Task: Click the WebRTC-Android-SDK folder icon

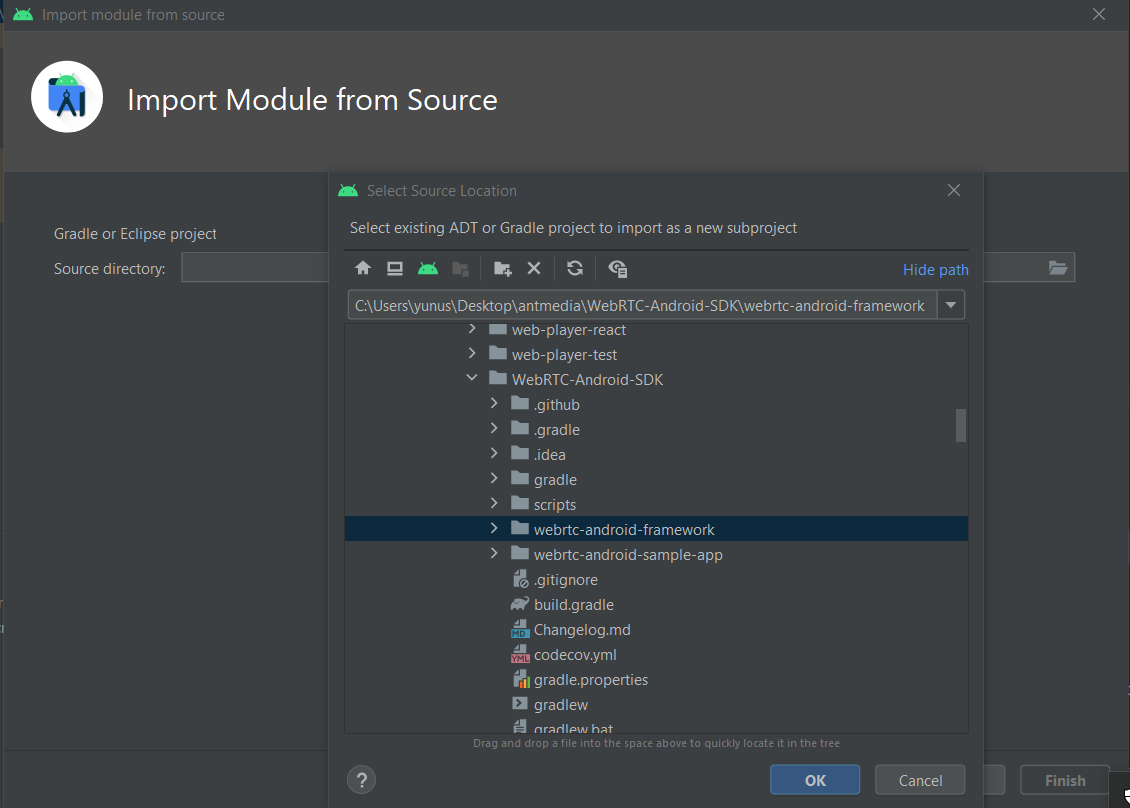Action: pyautogui.click(x=497, y=378)
